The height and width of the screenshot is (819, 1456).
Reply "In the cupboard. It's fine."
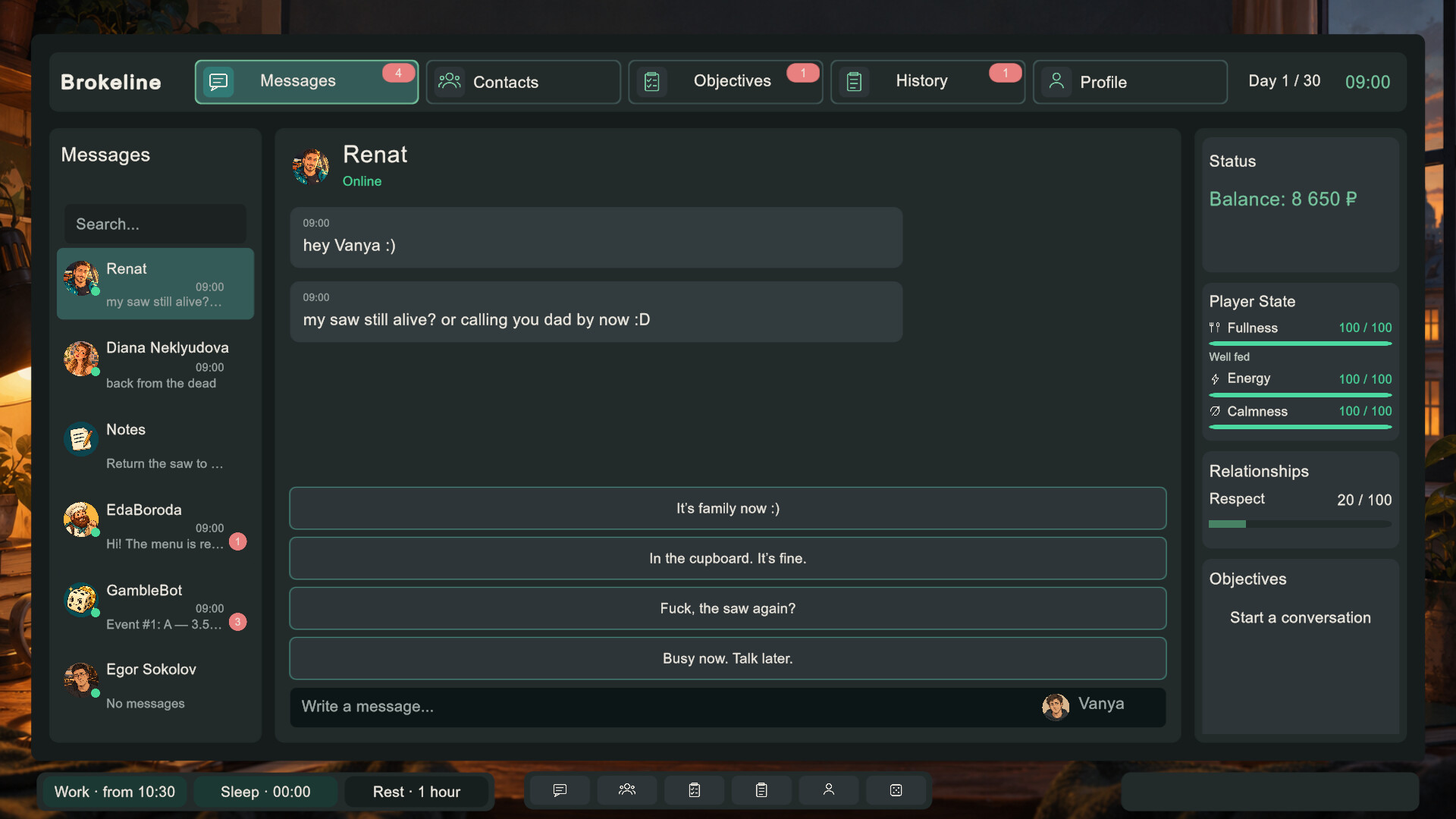point(727,558)
